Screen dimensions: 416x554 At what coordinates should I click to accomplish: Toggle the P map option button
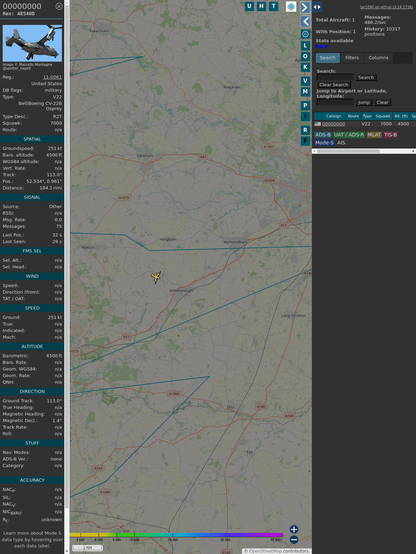tap(305, 105)
